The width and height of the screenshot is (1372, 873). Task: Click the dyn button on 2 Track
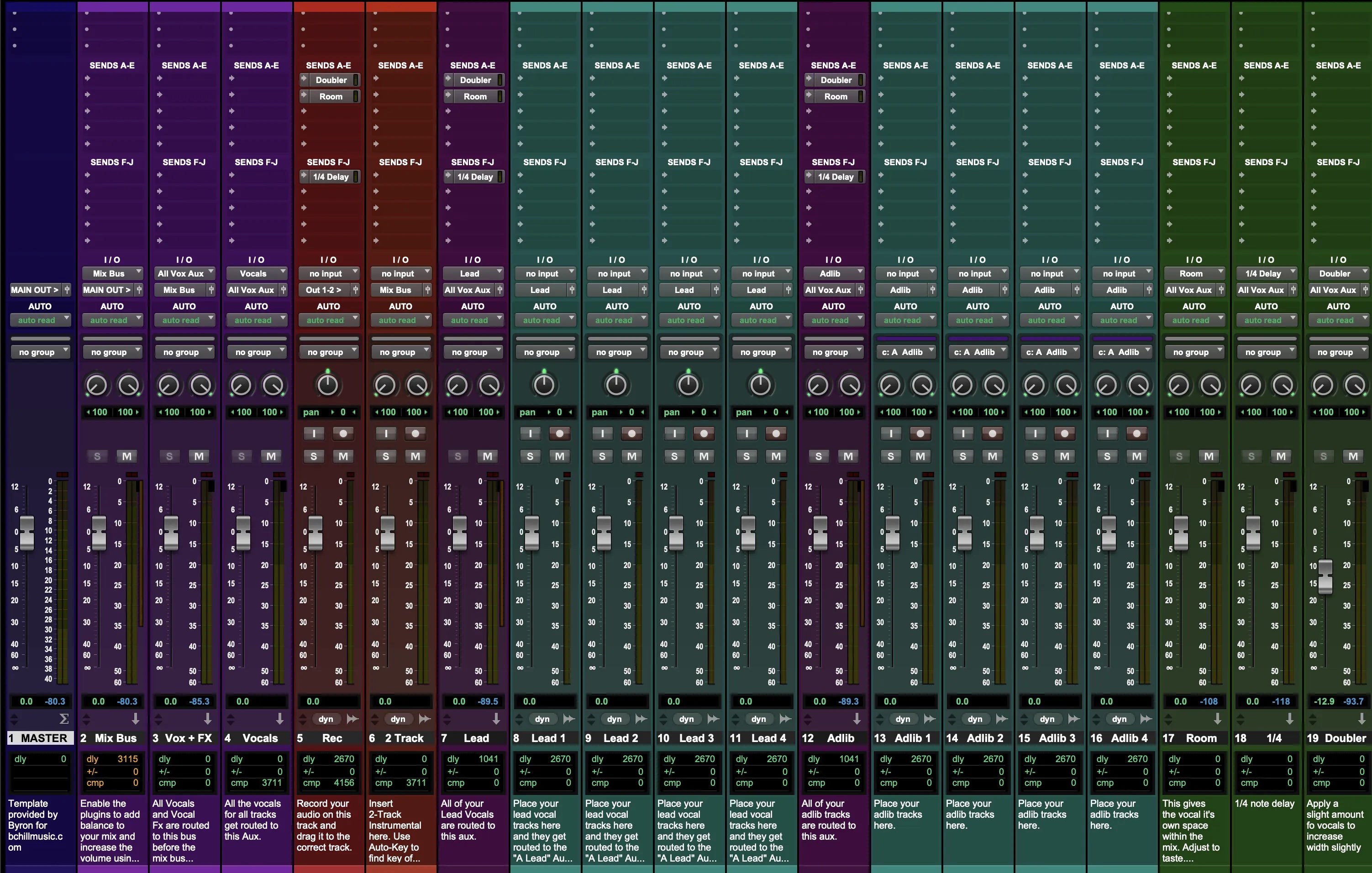click(x=398, y=719)
